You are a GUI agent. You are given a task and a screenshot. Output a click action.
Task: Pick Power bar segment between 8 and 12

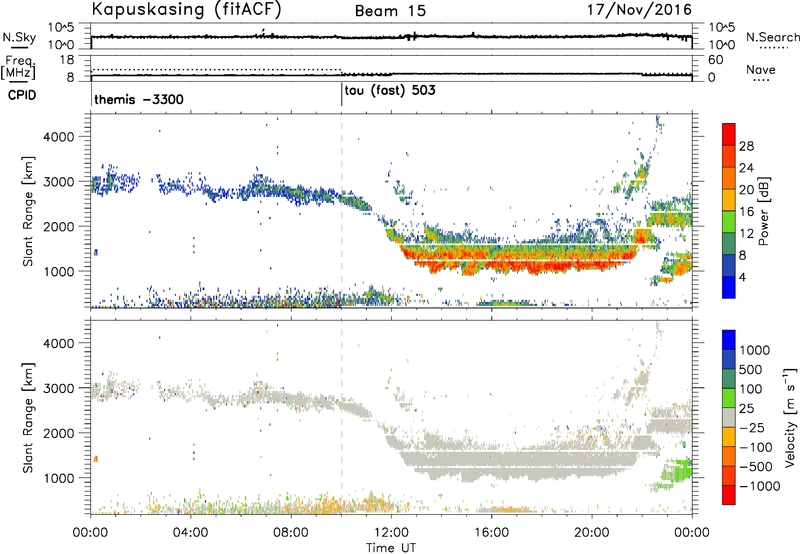coord(729,244)
